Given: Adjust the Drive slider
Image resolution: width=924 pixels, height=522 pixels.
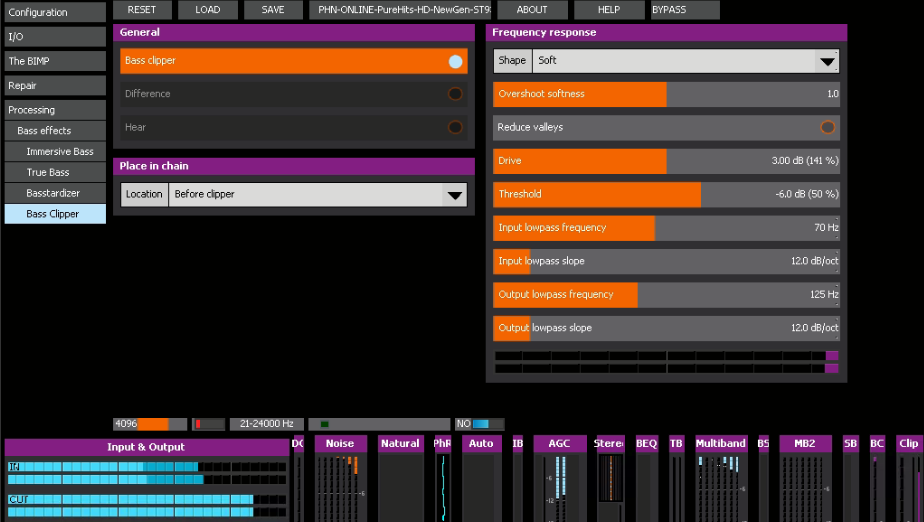Looking at the screenshot, I should point(666,161).
